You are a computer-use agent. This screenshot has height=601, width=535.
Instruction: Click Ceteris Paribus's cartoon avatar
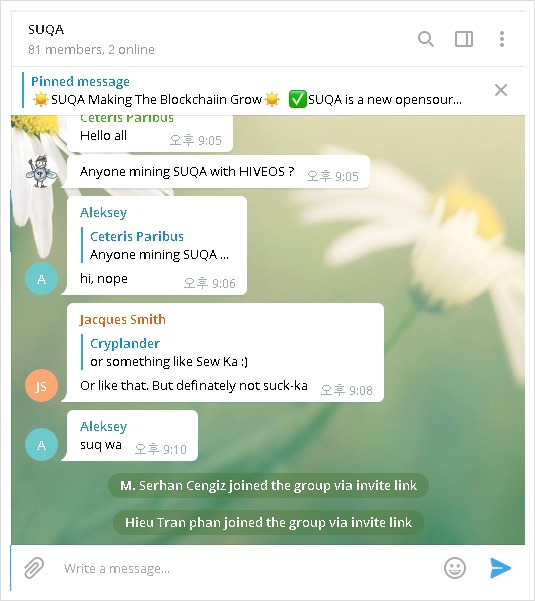click(x=41, y=172)
